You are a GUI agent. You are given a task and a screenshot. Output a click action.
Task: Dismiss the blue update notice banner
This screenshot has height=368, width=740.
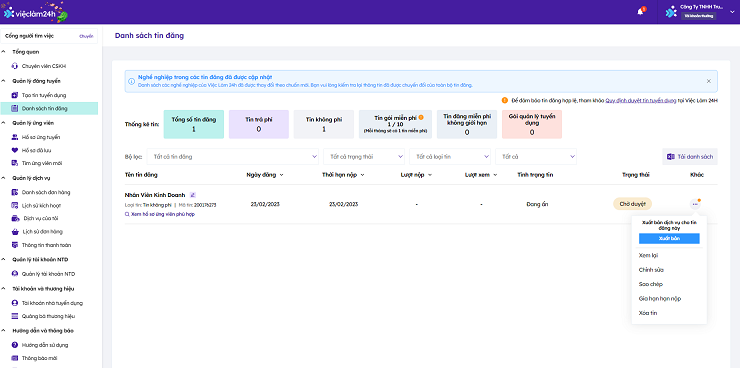[x=708, y=81]
